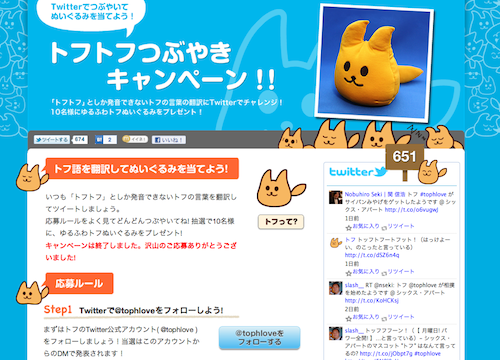The image size is (500, 360).
Task: Click the mixi イイネ share button
Action: click(135, 139)
